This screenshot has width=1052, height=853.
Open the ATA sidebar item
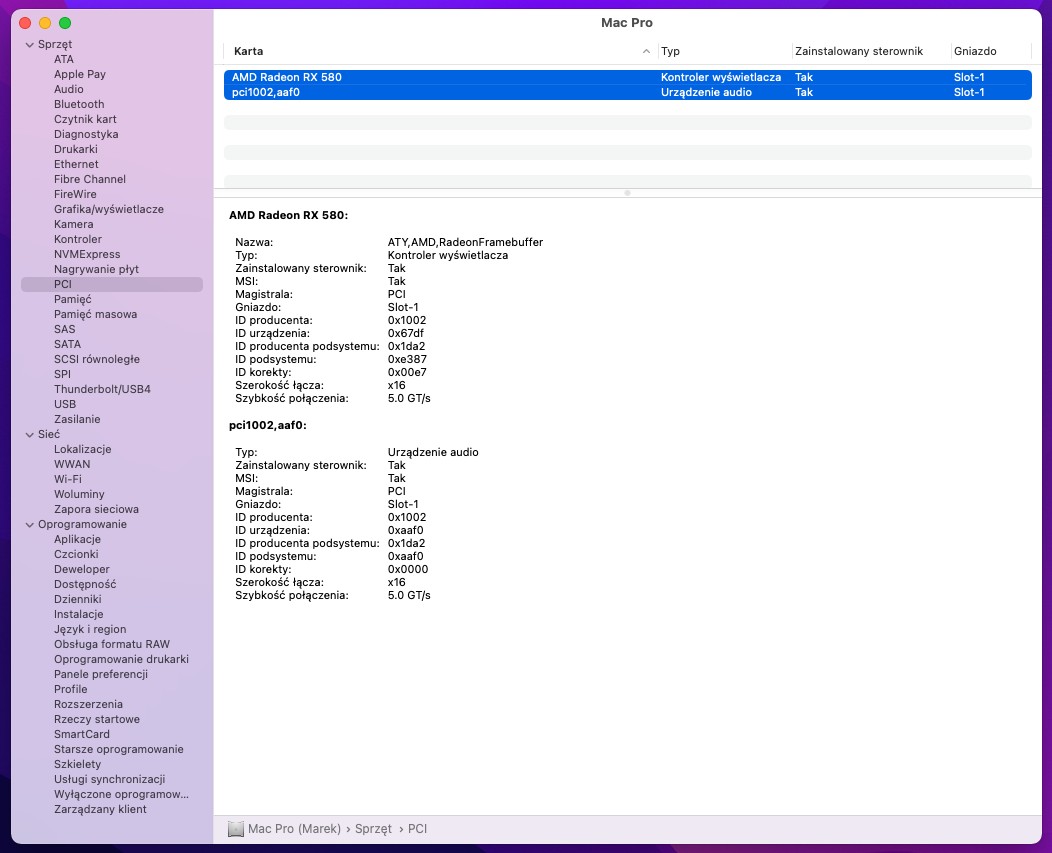pyautogui.click(x=64, y=59)
